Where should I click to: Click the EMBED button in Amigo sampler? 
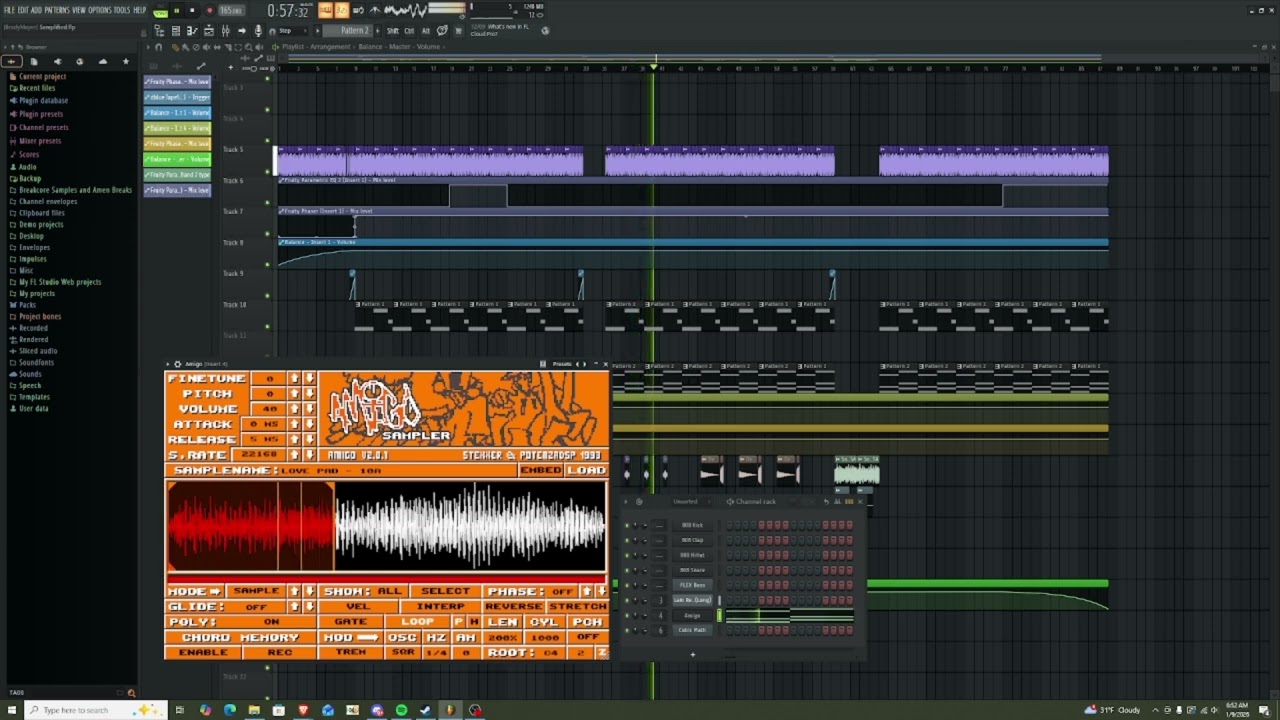[x=541, y=470]
